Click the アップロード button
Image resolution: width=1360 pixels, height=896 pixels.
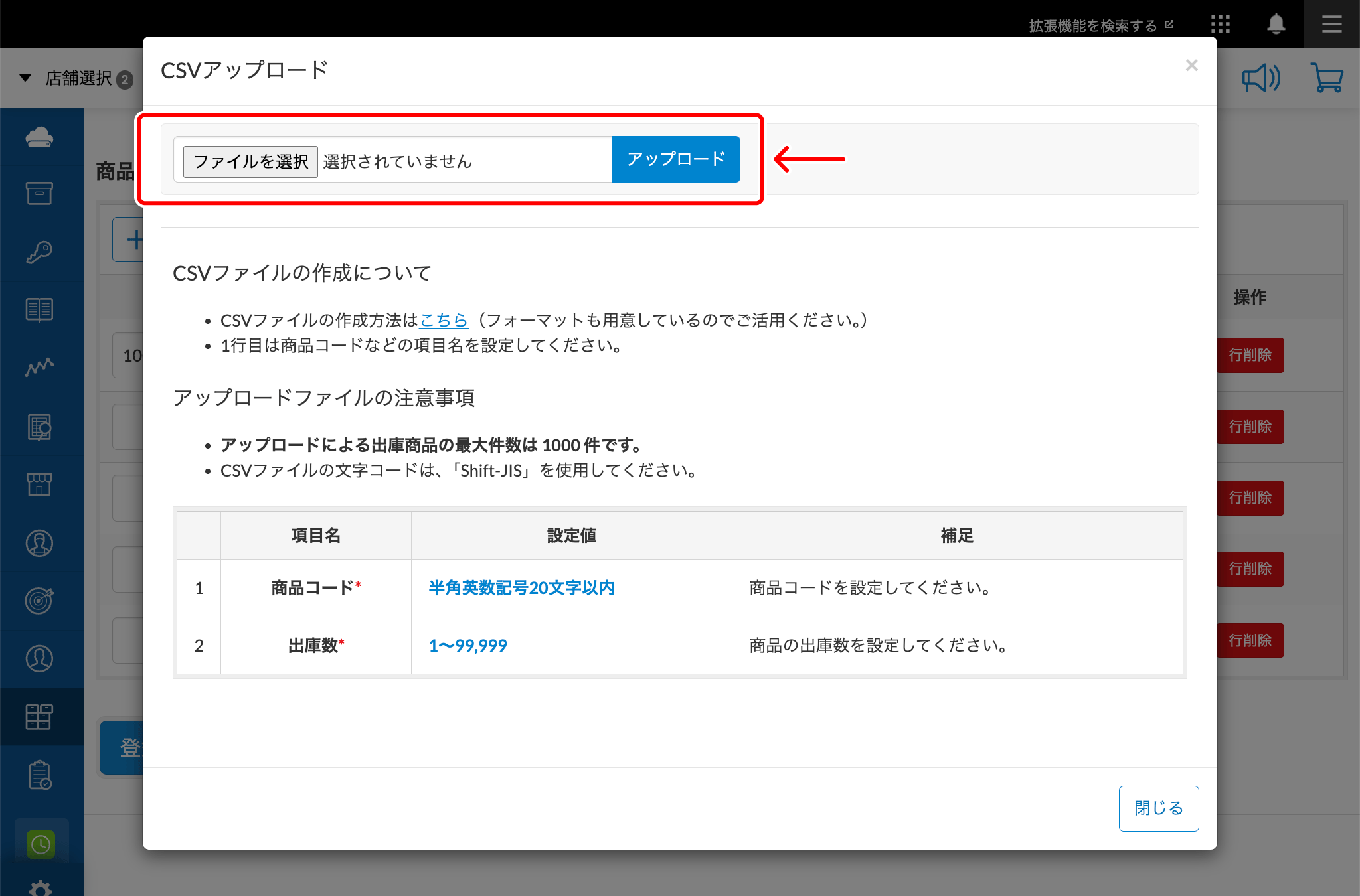tap(675, 159)
